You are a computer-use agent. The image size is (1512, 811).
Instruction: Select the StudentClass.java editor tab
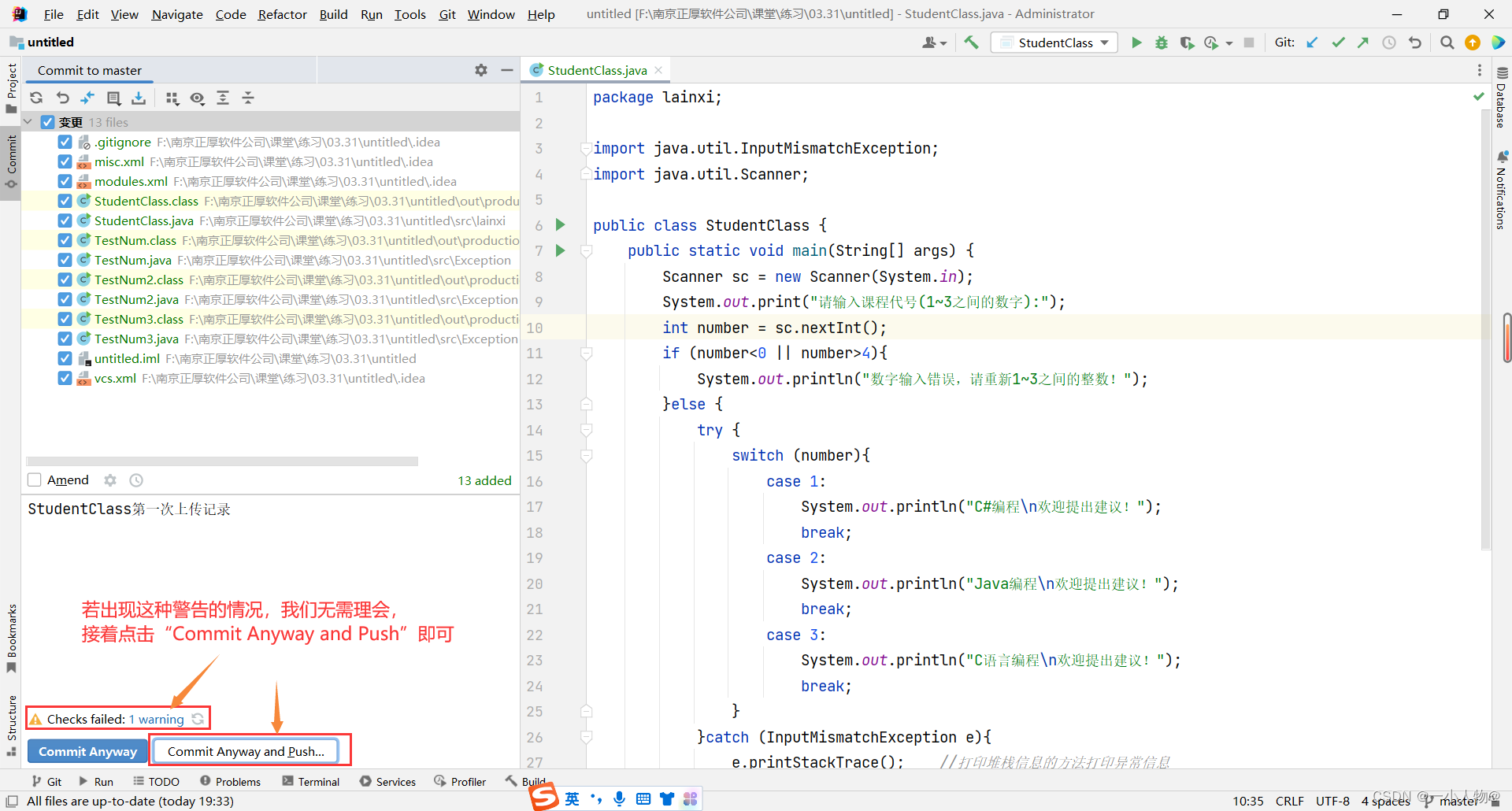click(x=597, y=70)
